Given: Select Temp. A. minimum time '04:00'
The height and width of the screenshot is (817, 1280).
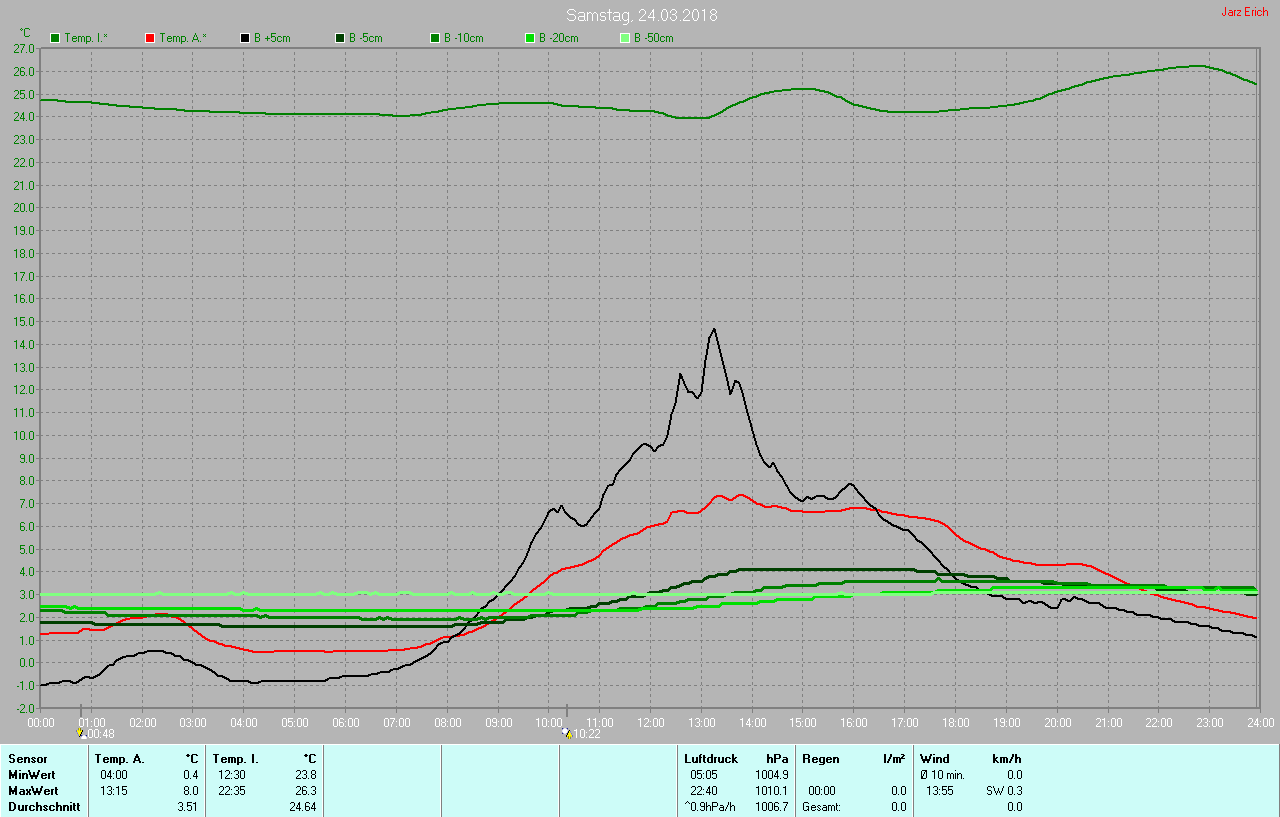Looking at the screenshot, I should [114, 775].
